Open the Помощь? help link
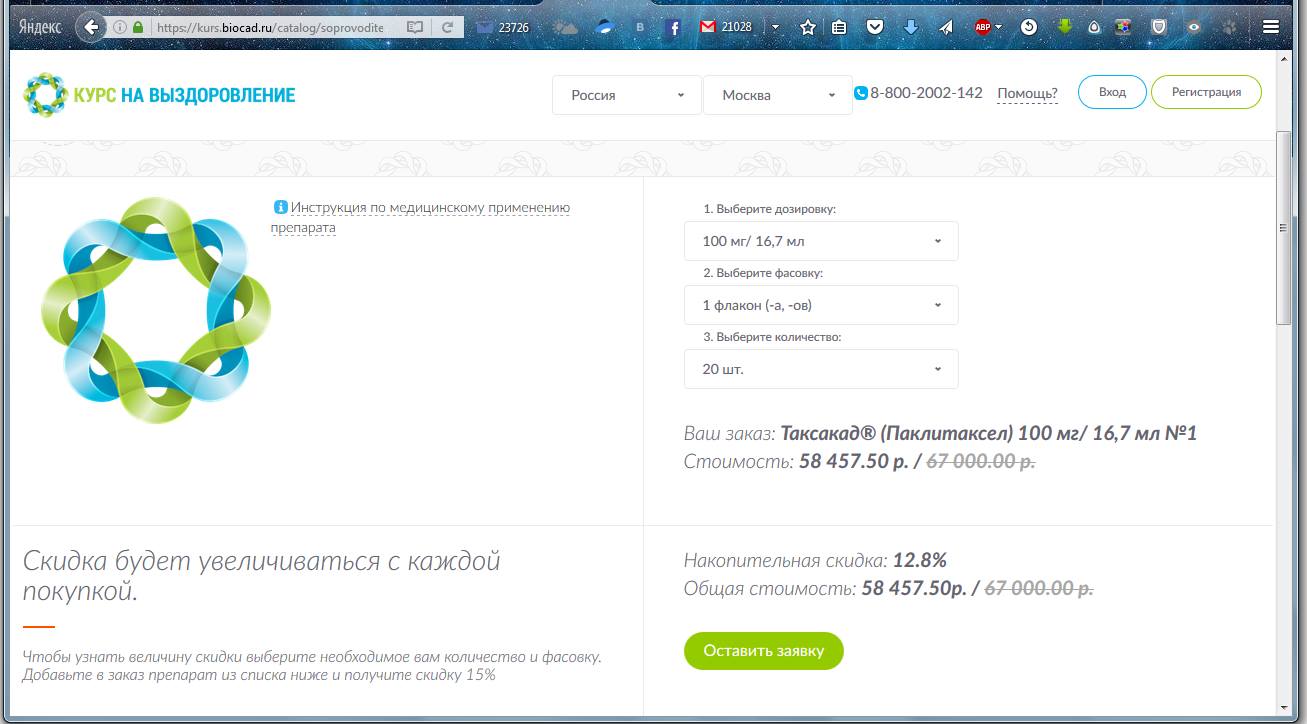Screen dimensions: 1307x724 point(1027,94)
